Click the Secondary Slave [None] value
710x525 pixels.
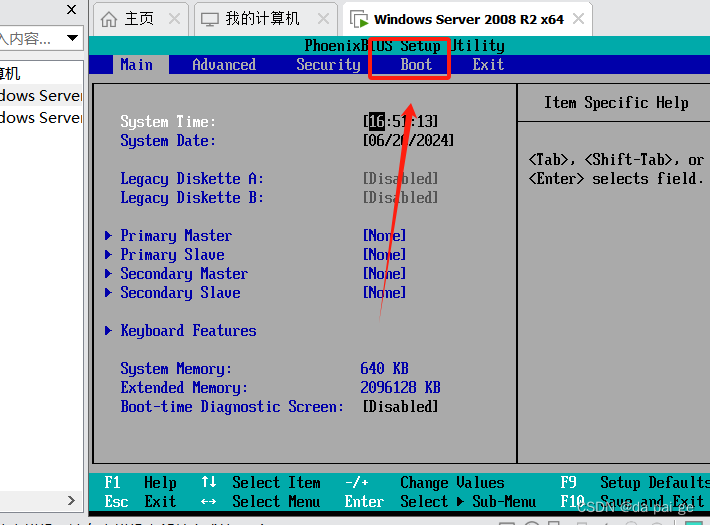click(x=384, y=292)
